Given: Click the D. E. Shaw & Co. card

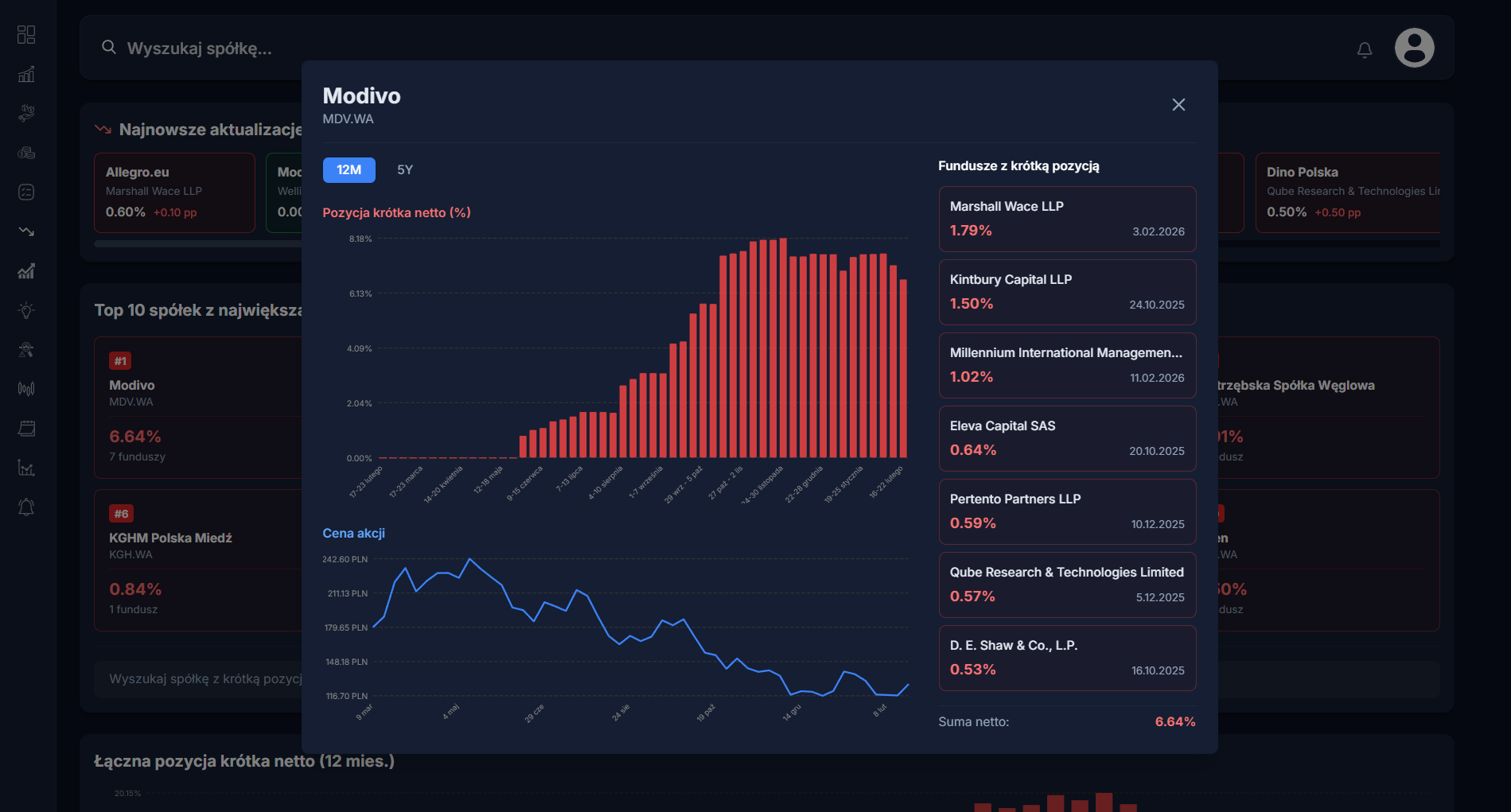Looking at the screenshot, I should tap(1066, 658).
